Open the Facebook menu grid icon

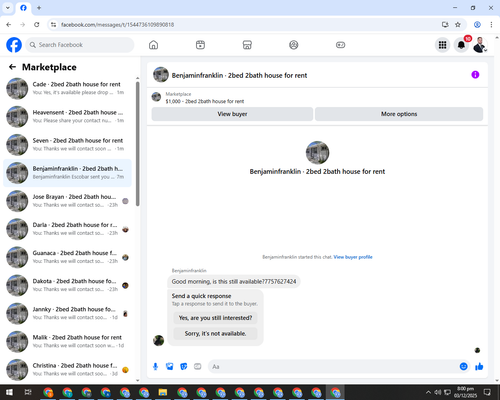click(442, 45)
